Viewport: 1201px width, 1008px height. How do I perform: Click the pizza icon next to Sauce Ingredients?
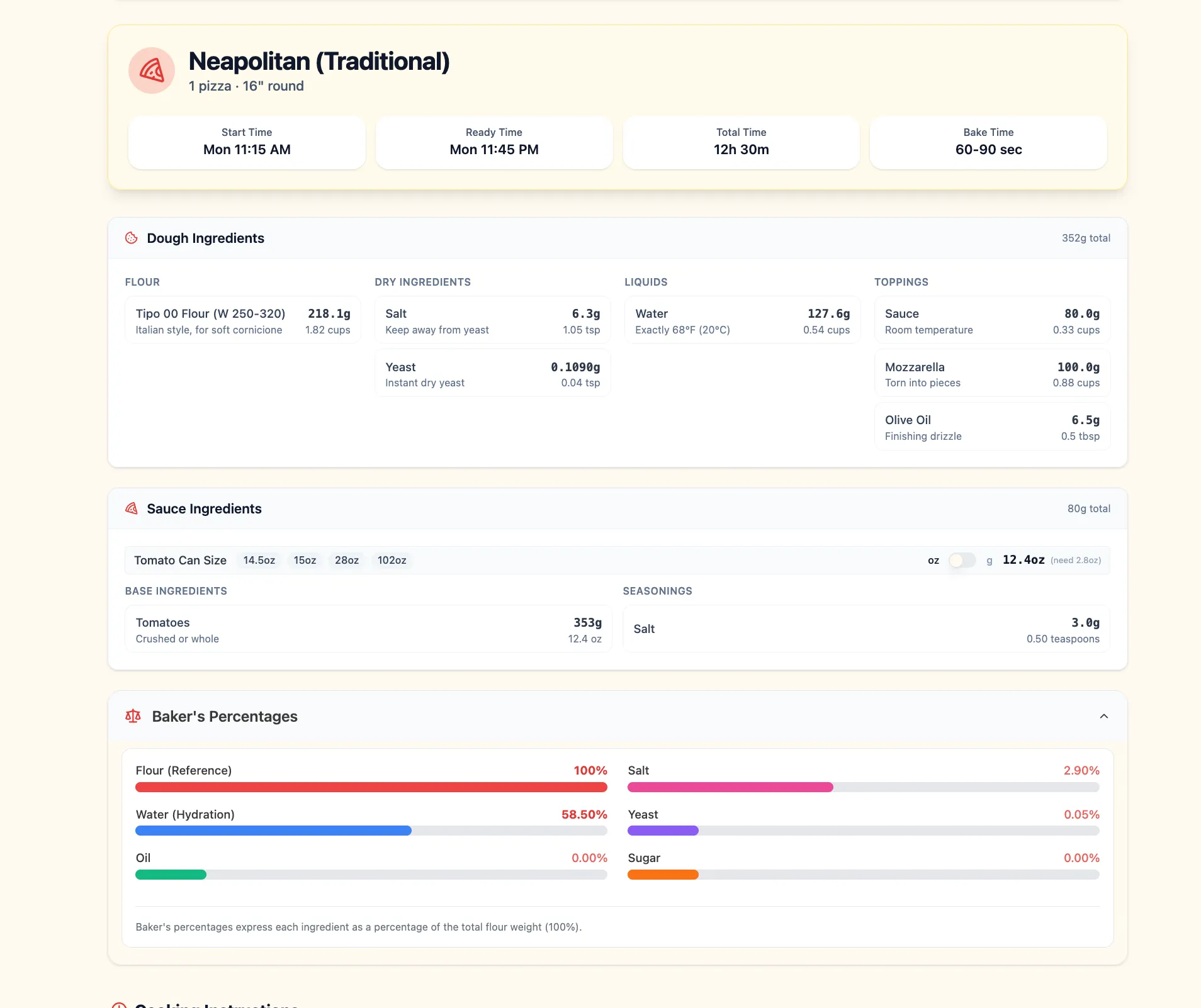(132, 508)
